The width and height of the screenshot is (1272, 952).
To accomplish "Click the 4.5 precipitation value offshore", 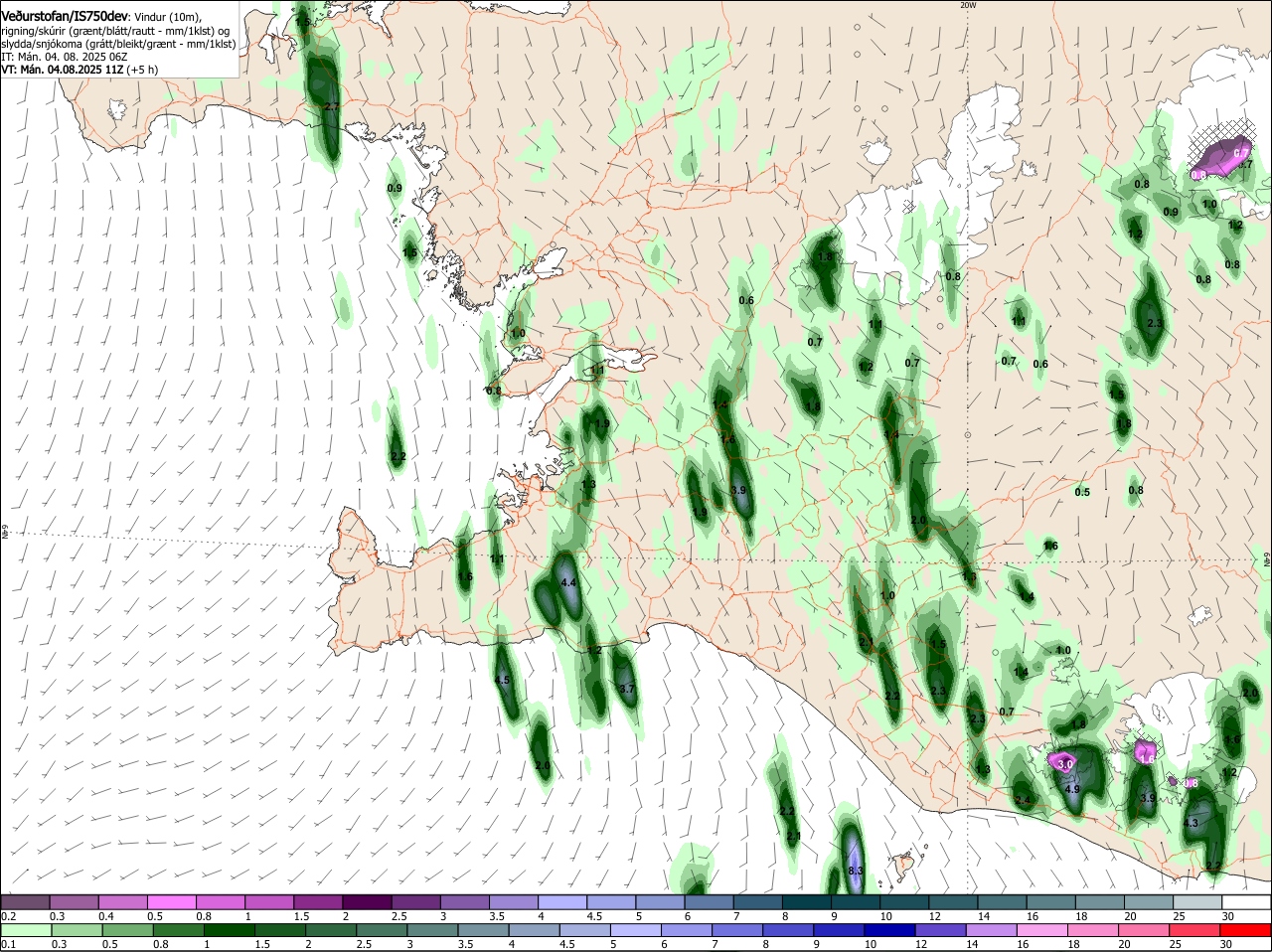I will 502,681.
